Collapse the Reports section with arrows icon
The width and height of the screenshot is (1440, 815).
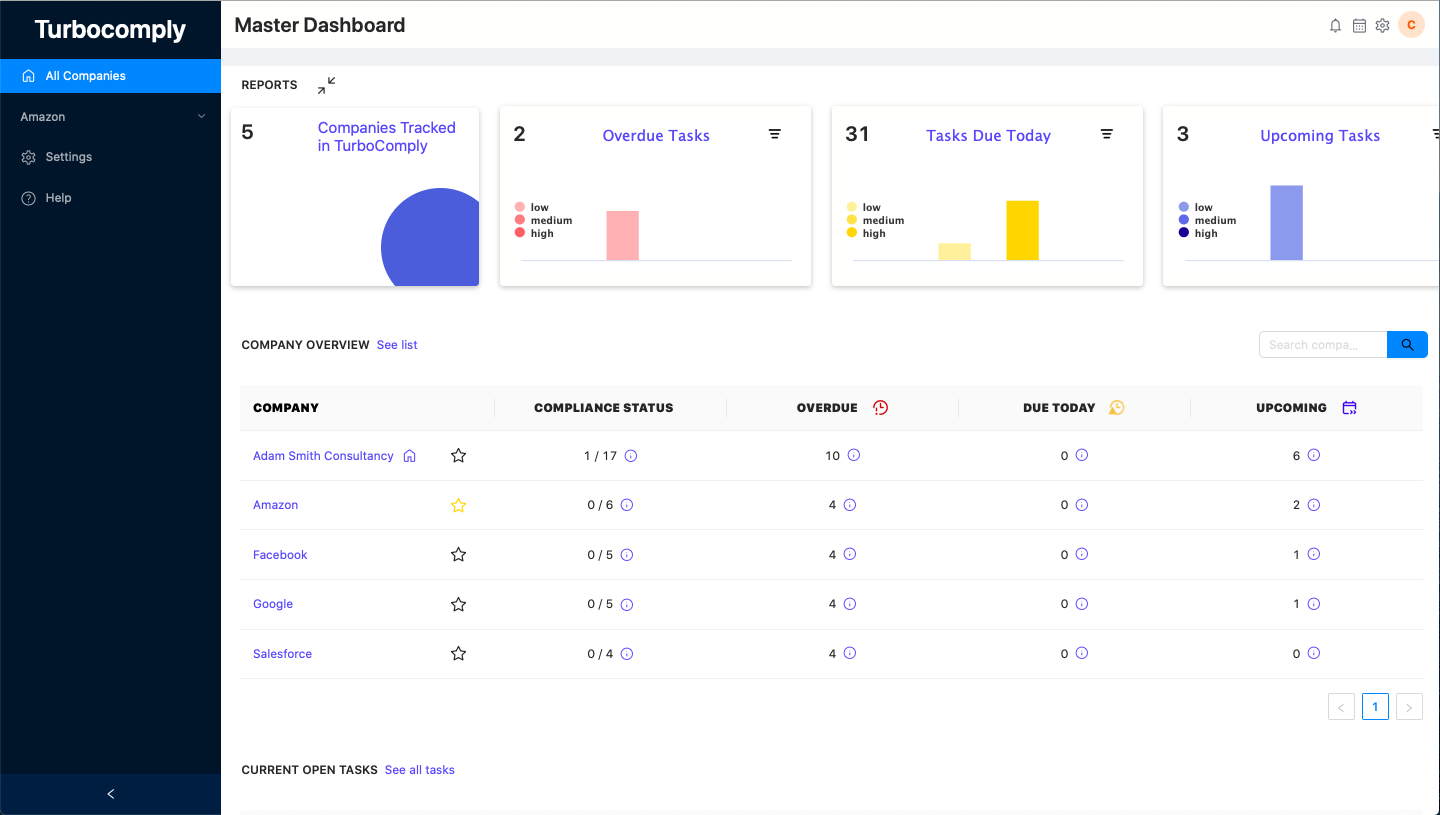tap(326, 86)
